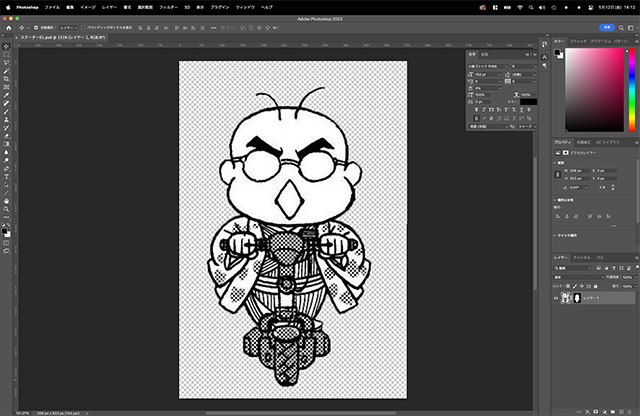Screen dimensions: 640x416
Task: Click the blue share button
Action: click(609, 29)
